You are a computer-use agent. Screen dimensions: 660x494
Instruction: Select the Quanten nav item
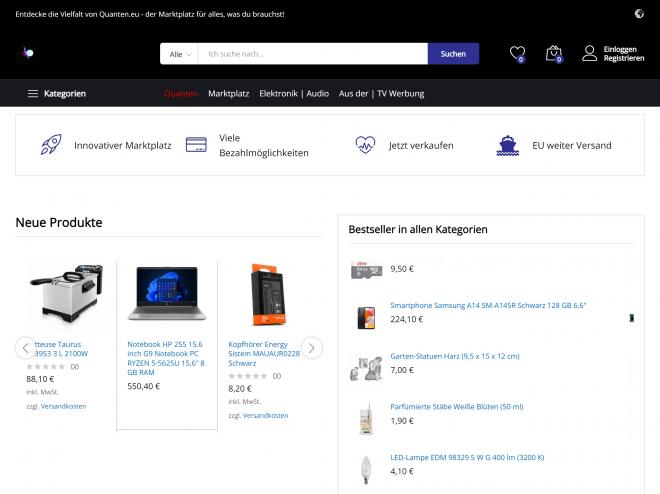pos(181,93)
